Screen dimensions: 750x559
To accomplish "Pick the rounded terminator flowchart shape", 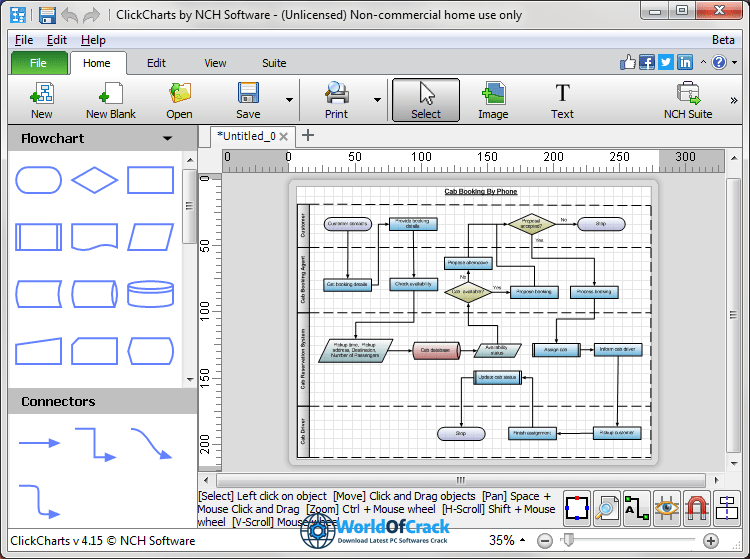I will [x=38, y=180].
